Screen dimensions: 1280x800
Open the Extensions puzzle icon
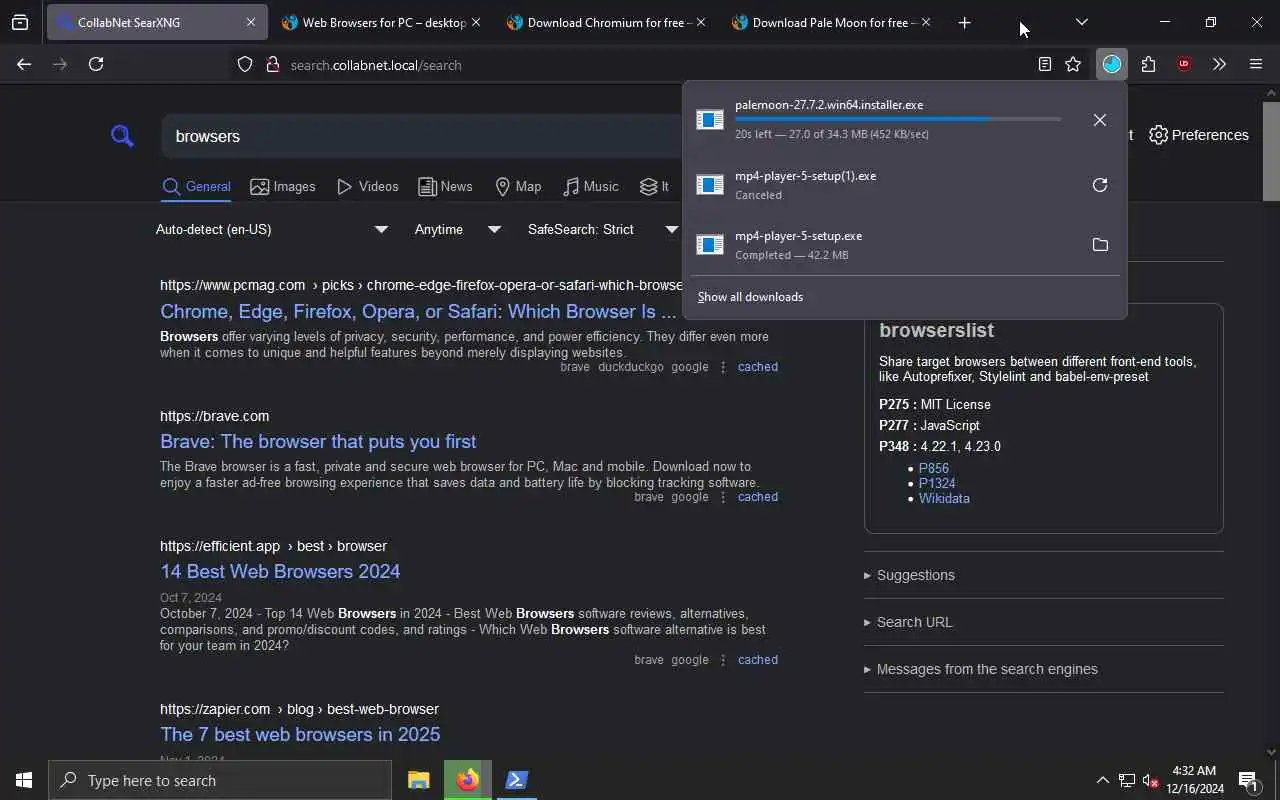(x=1148, y=64)
